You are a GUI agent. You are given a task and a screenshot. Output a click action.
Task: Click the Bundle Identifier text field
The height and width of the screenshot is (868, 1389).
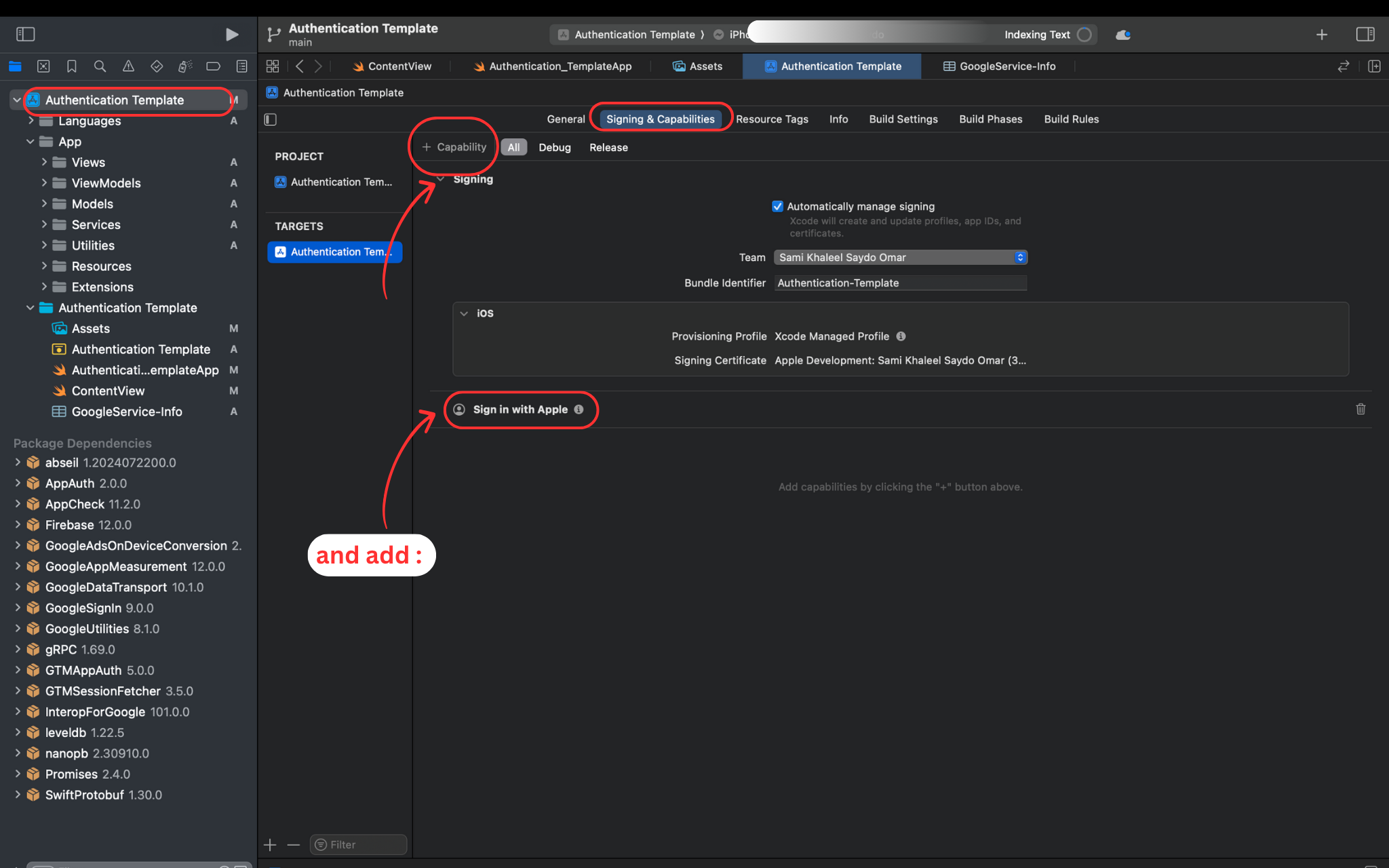(900, 283)
